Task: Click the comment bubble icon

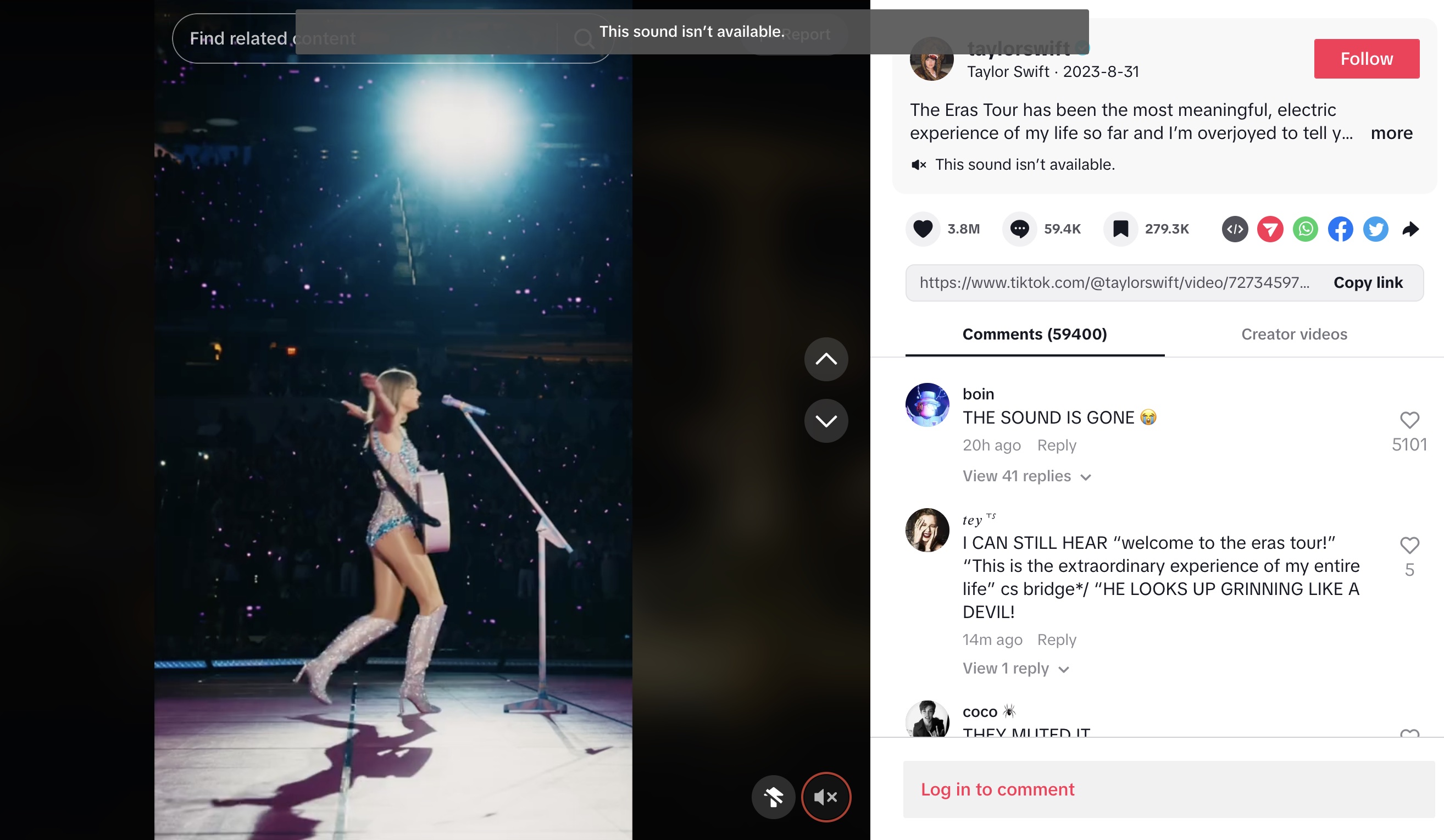Action: click(x=1019, y=229)
